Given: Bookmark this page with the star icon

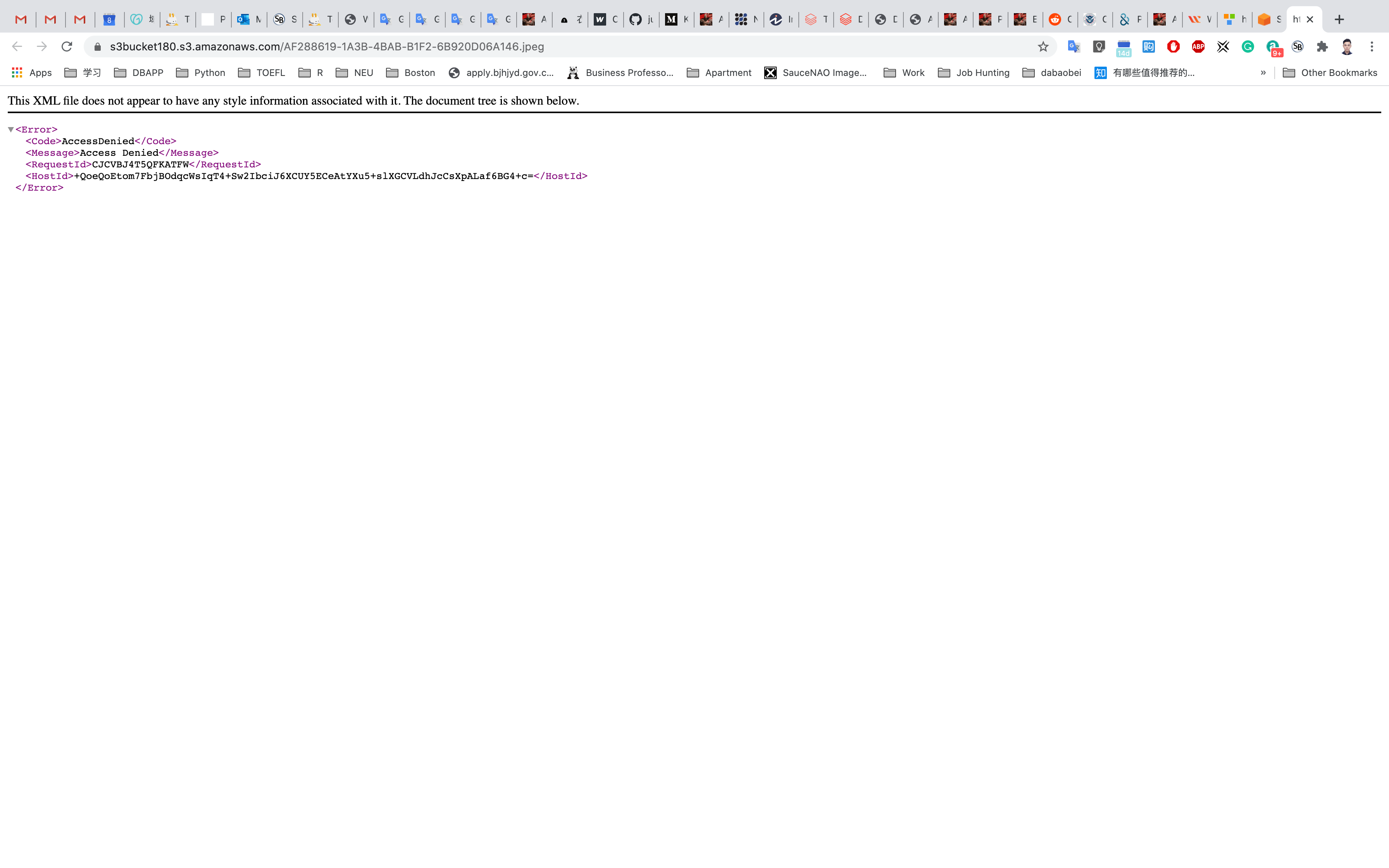Looking at the screenshot, I should tap(1043, 46).
